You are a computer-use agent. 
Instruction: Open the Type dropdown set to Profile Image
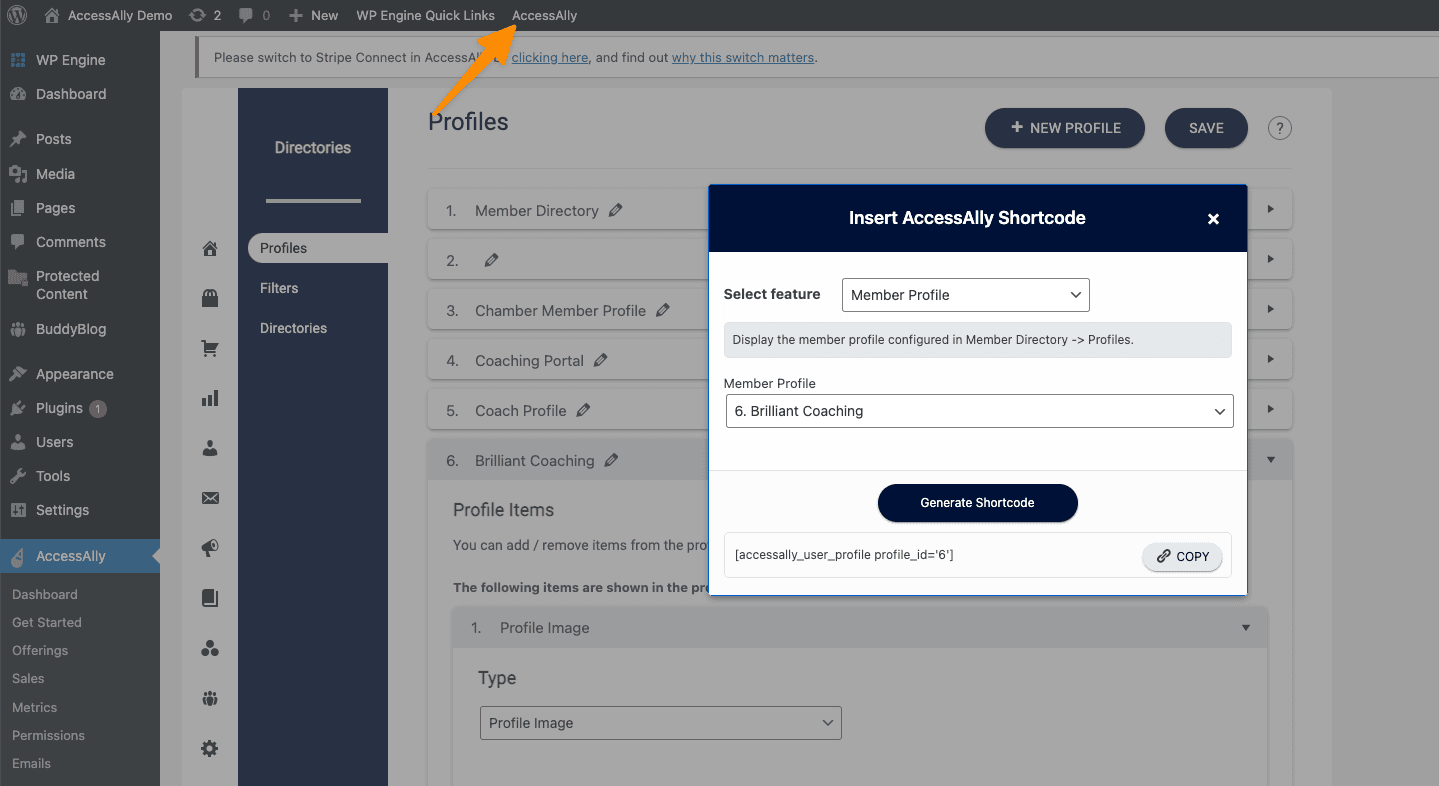coord(661,723)
